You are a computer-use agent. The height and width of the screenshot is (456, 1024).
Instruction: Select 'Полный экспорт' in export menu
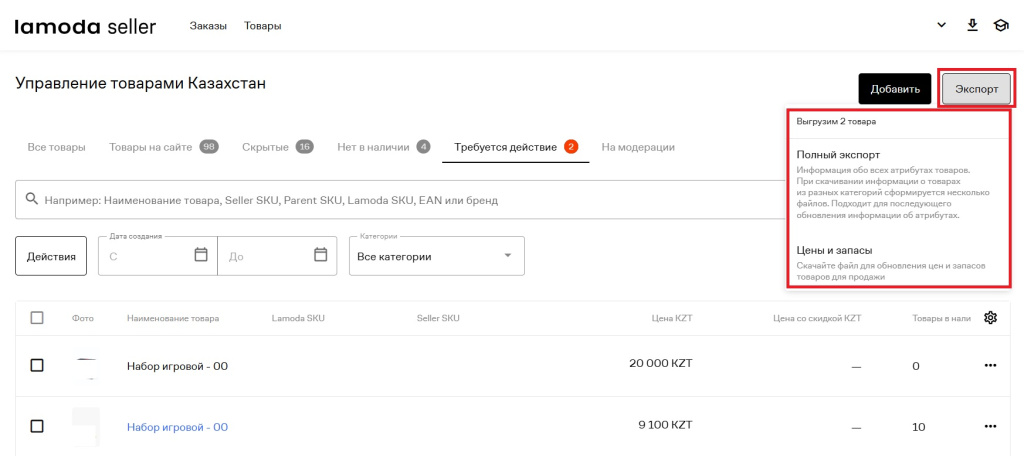[838, 155]
